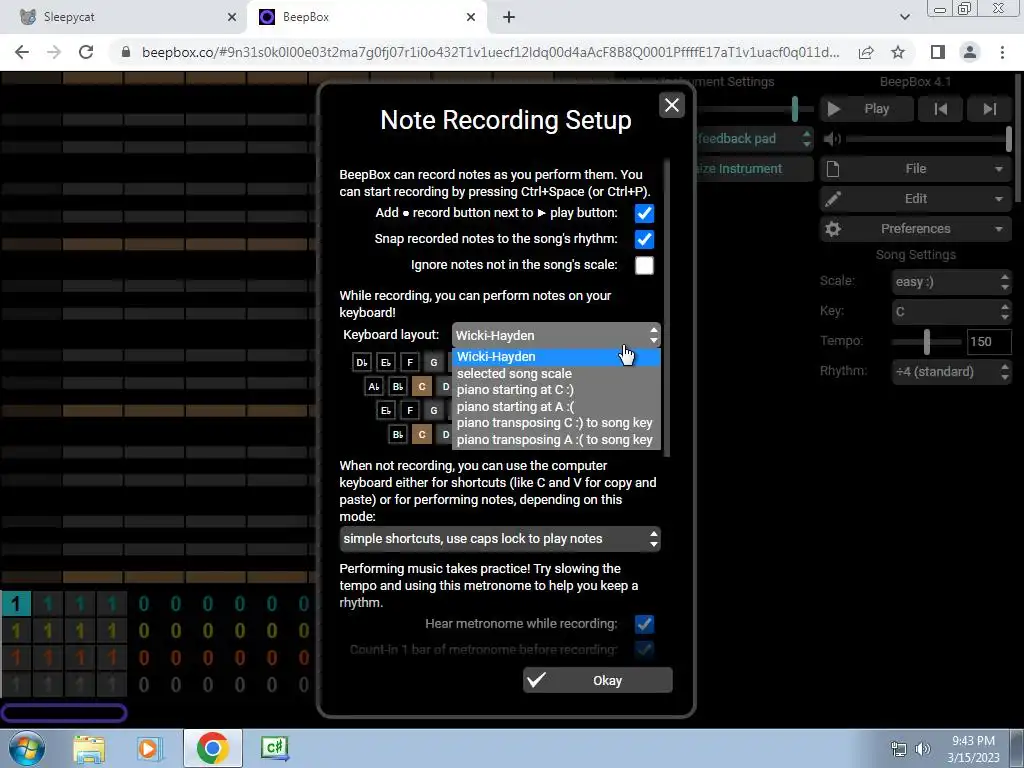Open File Explorer from taskbar
Viewport: 1024px width, 768px height.
89,748
